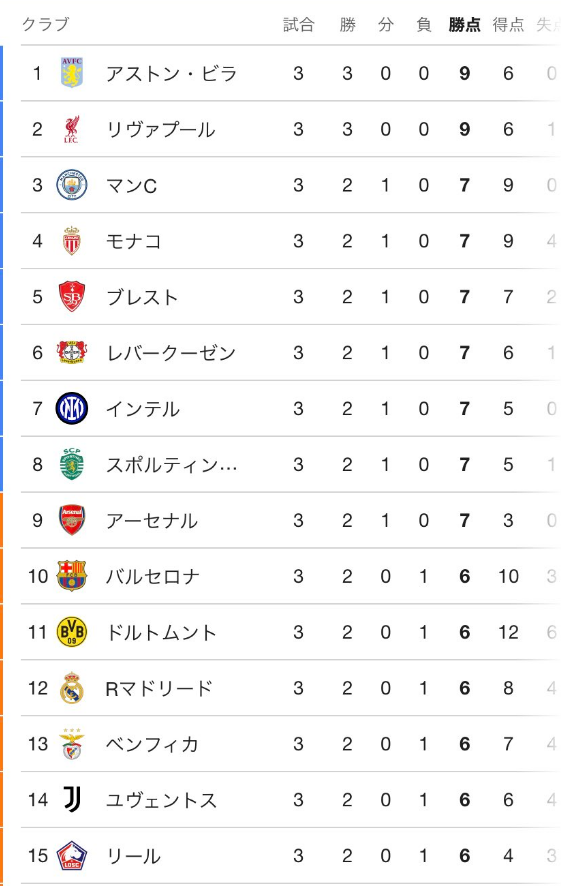
Task: Select the アストン・ビラ team name
Action: coord(171,73)
